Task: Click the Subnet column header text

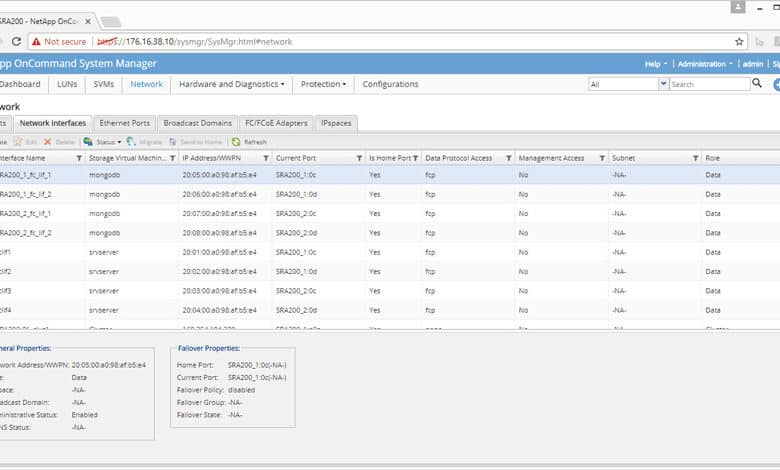Action: (x=623, y=158)
